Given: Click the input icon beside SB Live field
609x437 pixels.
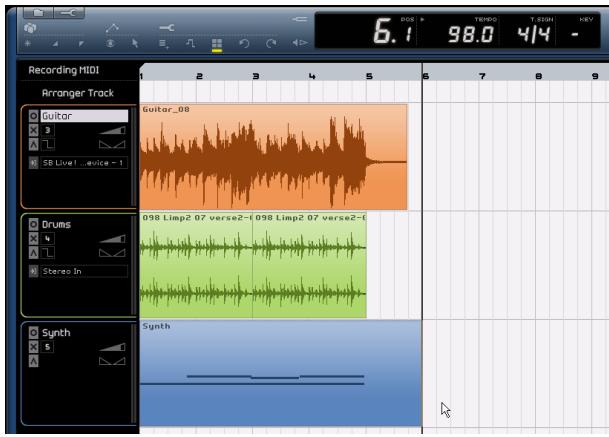Looking at the screenshot, I should pos(33,163).
